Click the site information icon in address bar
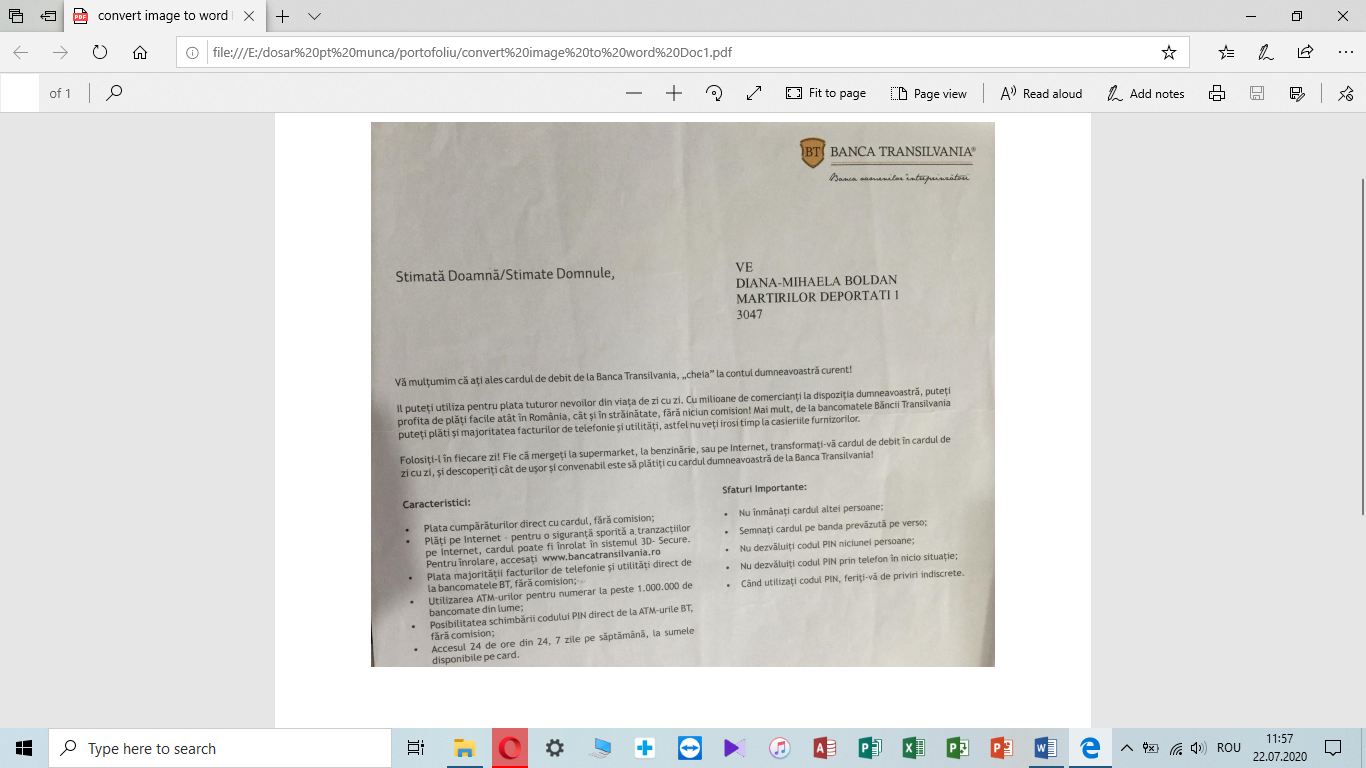This screenshot has height=768, width=1366. tap(193, 52)
